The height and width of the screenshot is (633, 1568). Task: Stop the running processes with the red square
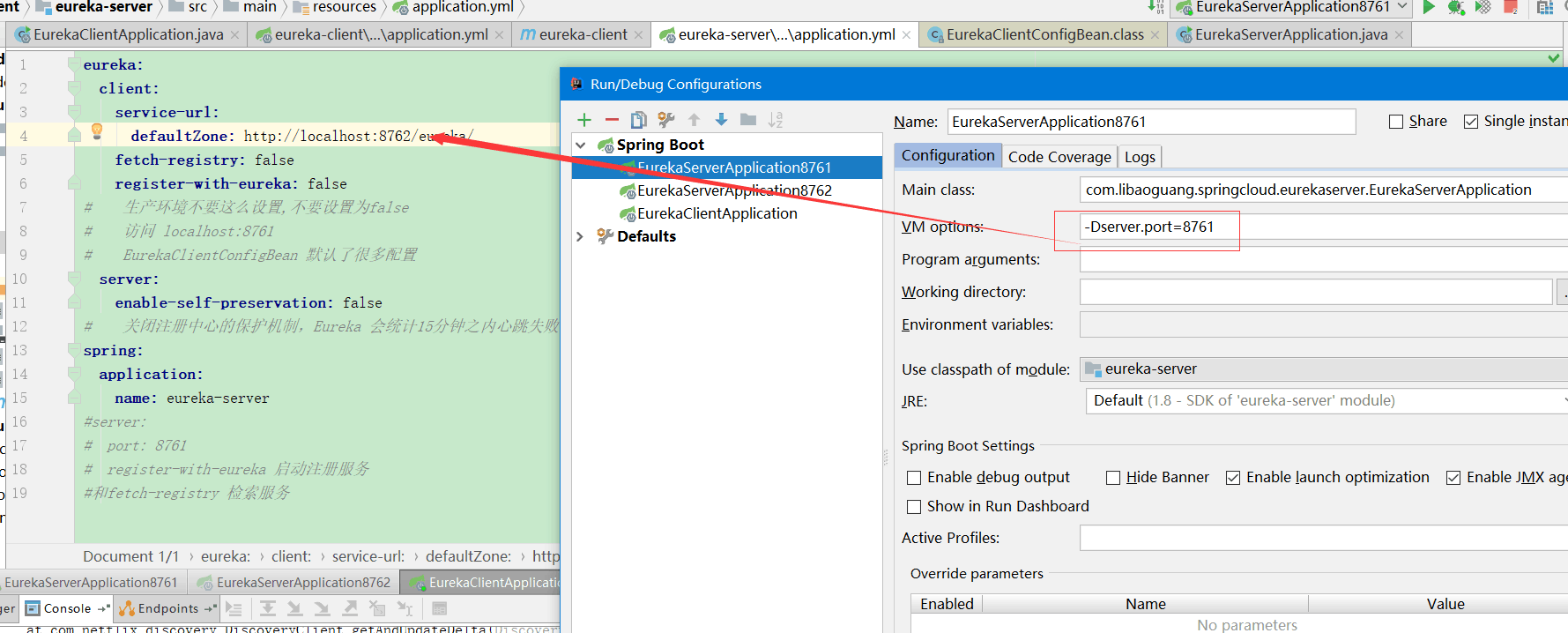1511,7
